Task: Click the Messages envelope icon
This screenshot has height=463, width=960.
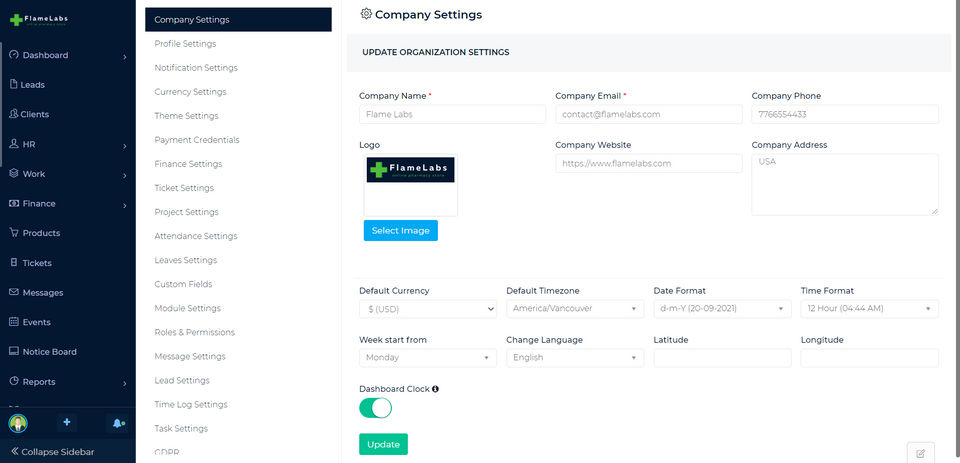Action: 14,292
